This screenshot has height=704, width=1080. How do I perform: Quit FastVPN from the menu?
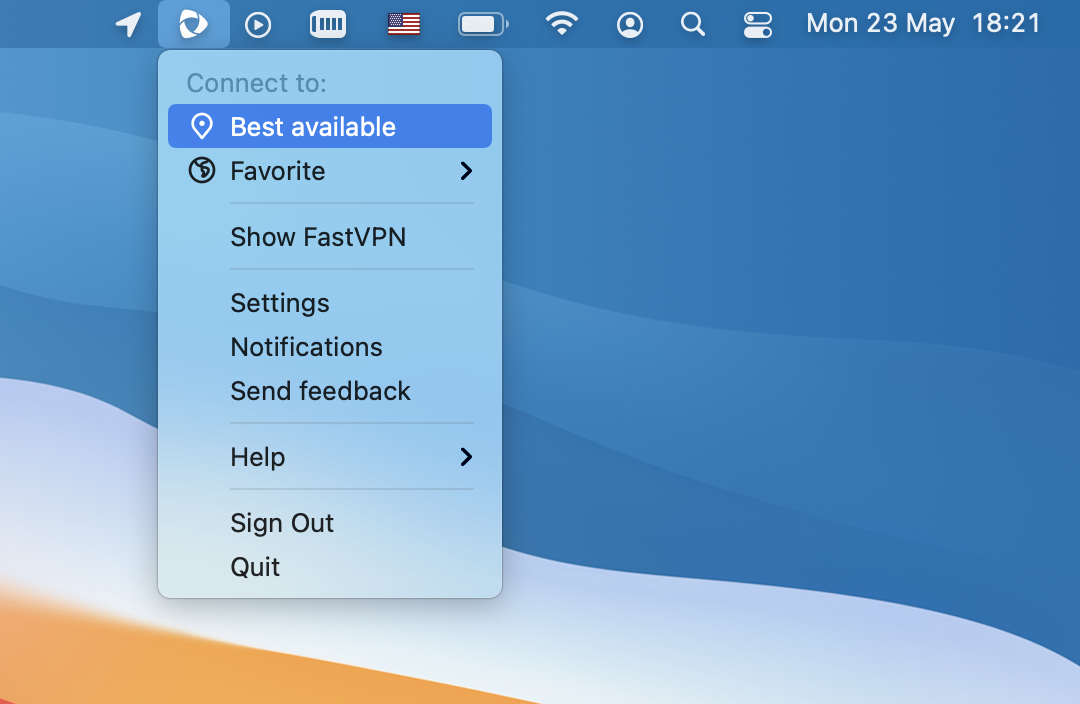tap(330, 567)
